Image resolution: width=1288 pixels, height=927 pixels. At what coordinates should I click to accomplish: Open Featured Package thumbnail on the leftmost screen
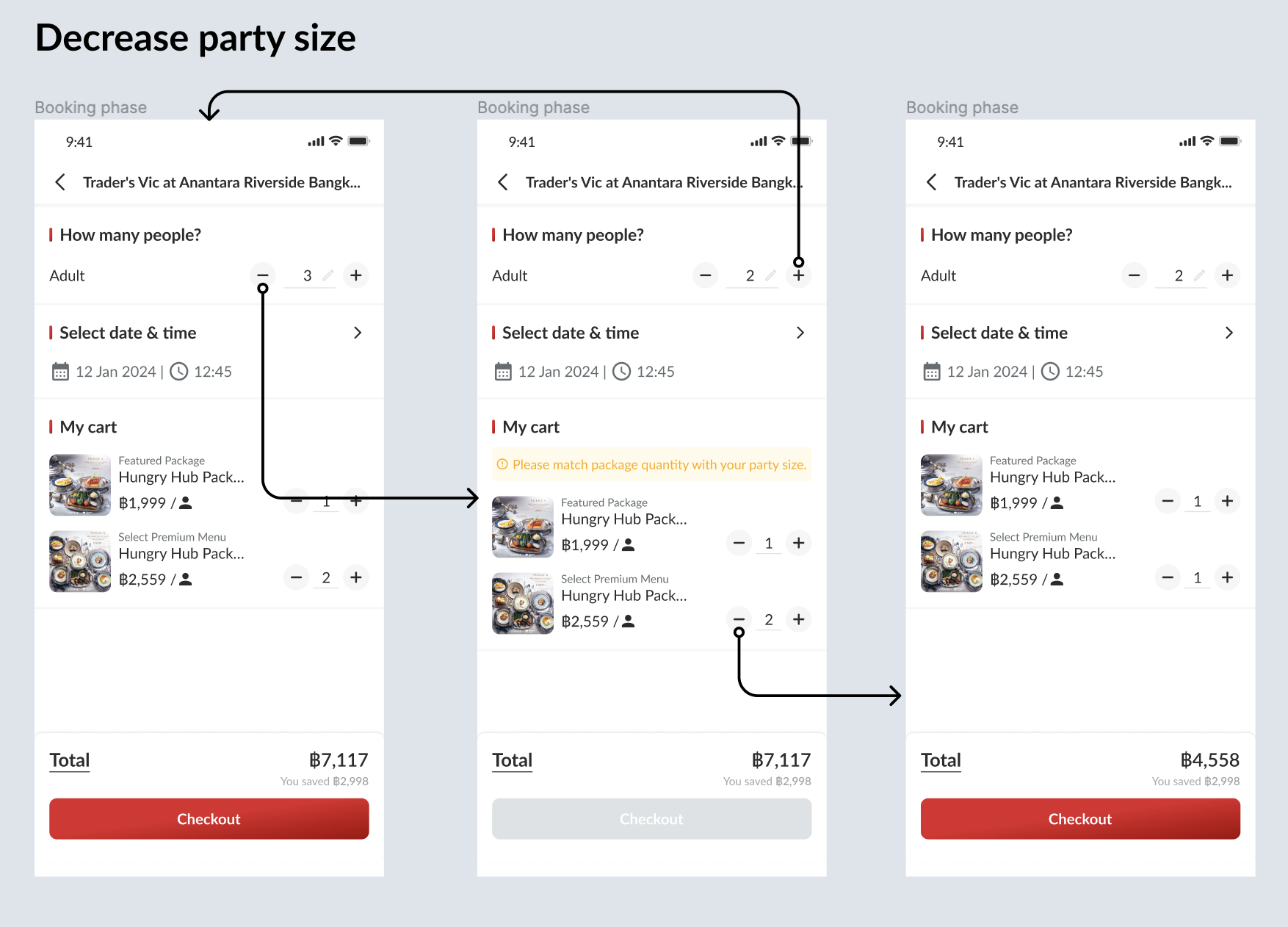click(80, 486)
